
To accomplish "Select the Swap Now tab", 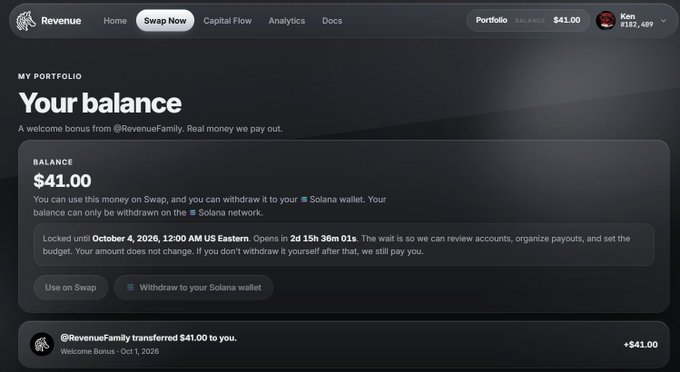I will [x=165, y=21].
